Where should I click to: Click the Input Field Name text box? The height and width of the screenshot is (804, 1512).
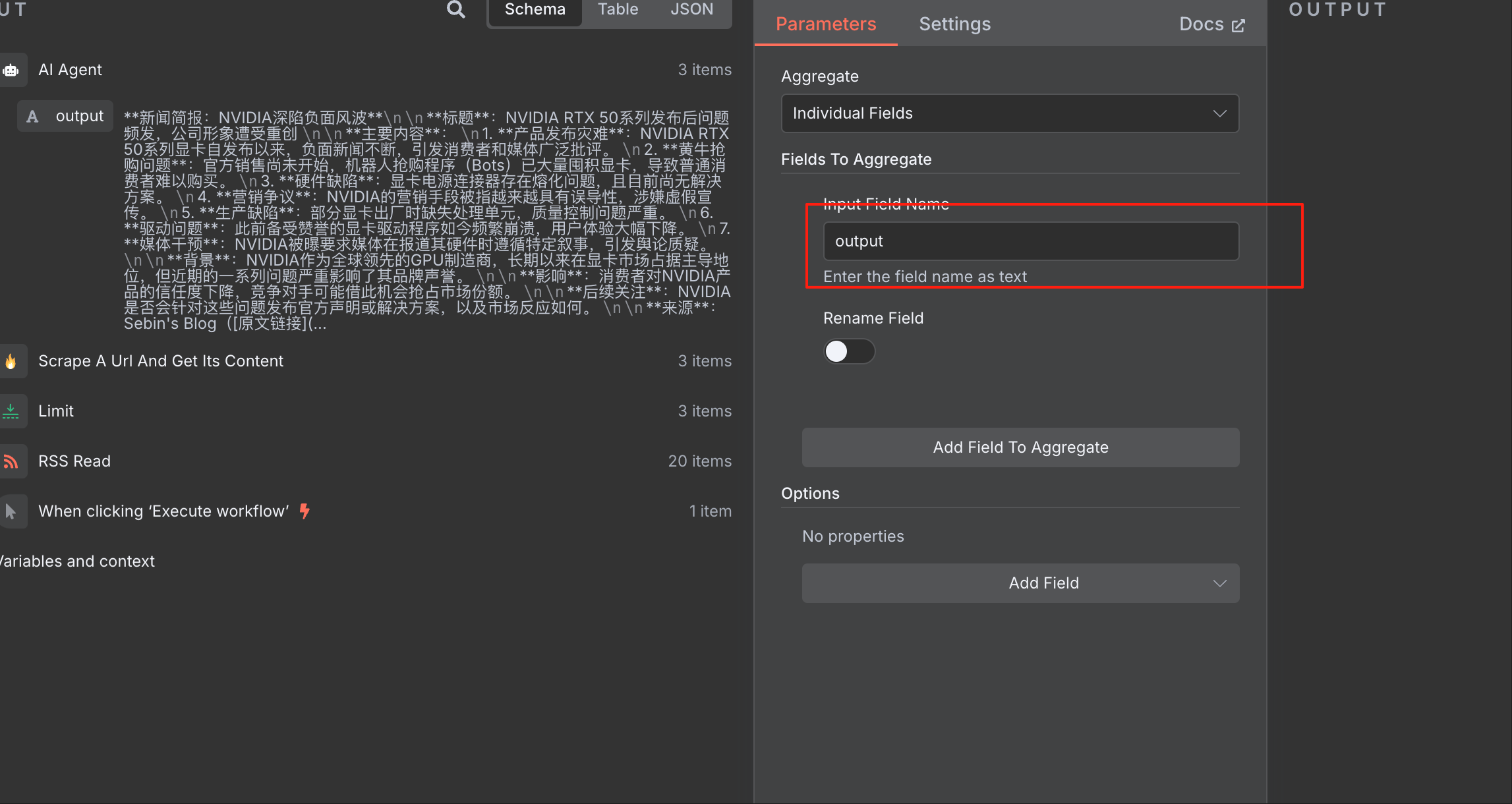tap(1030, 241)
